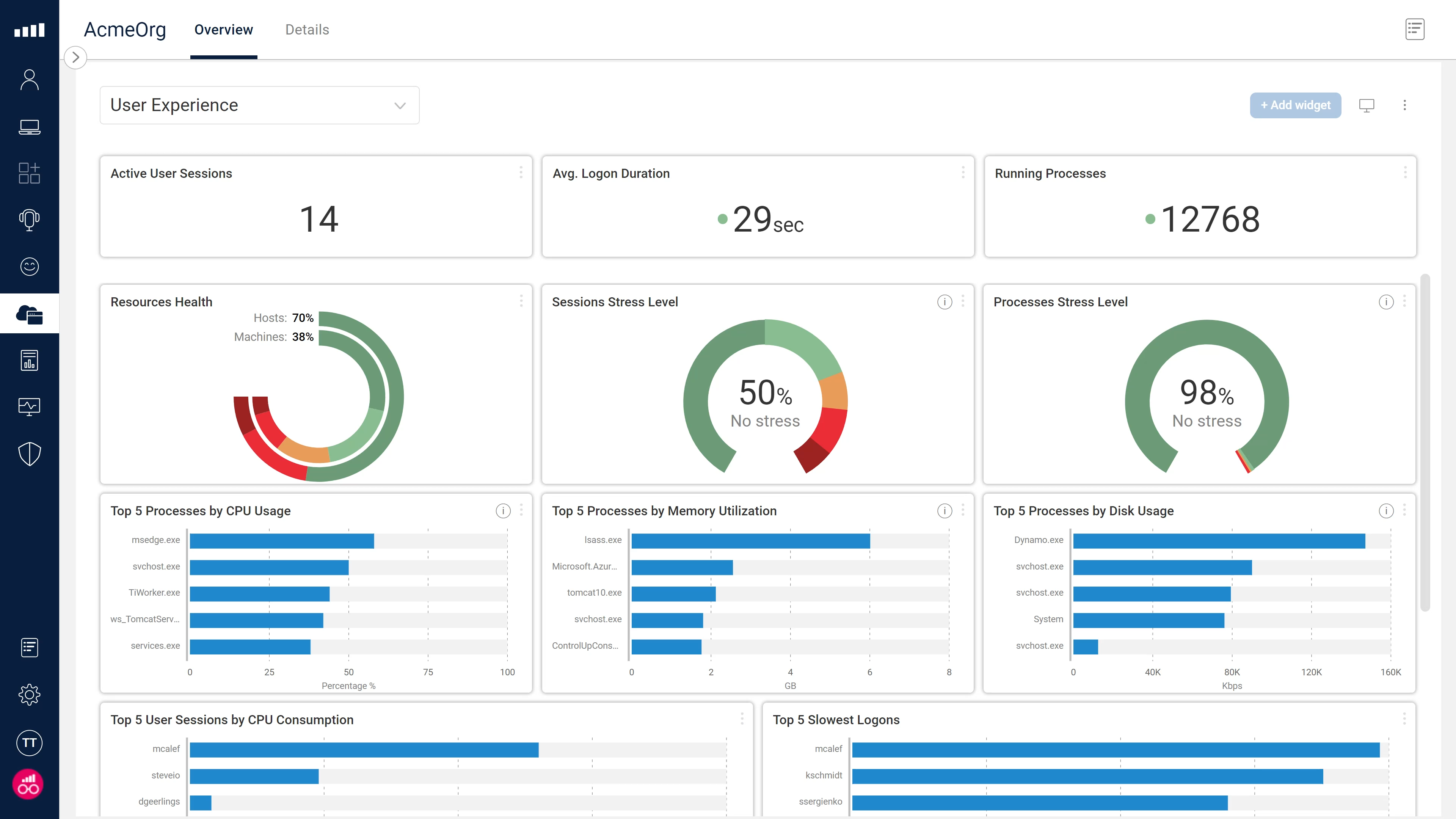Click the headset support sidebar icon
1456x819 pixels.
pyautogui.click(x=30, y=220)
